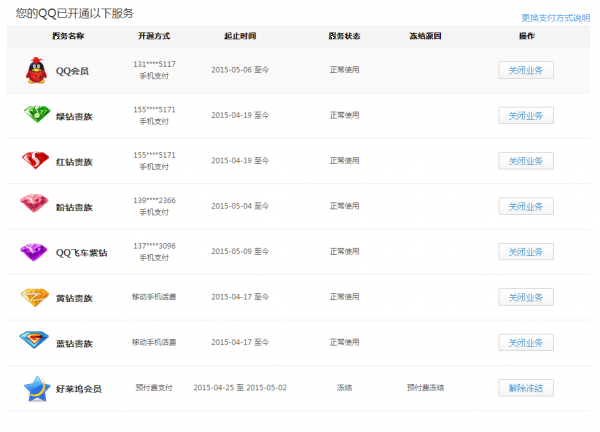600x432 pixels.
Task: Click 移动手机话费 in the 蓝钻贵族 row
Action: 154,342
